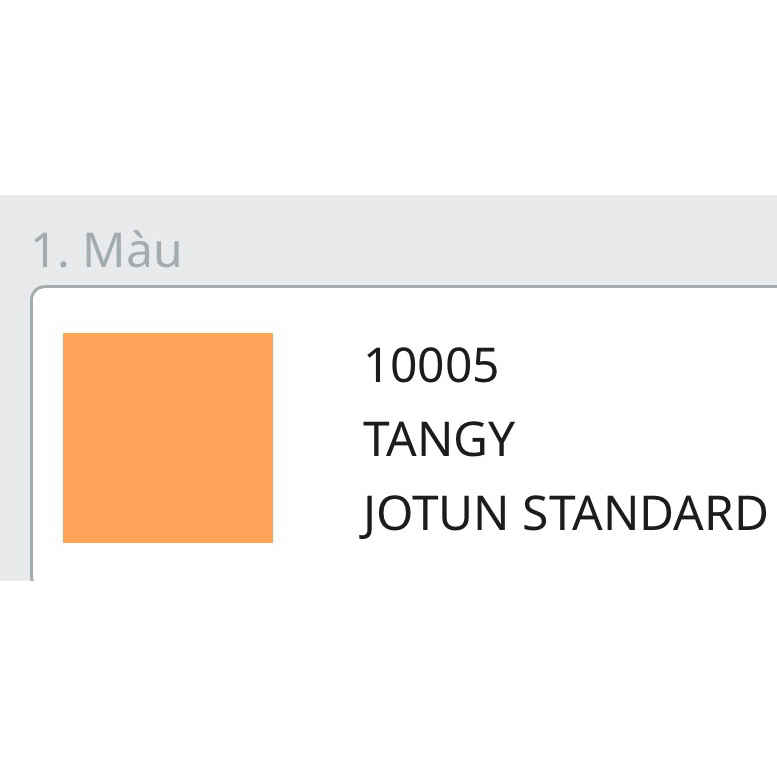Click the letter Y in TANGY
Viewport: 777px width, 777px height.
[500, 440]
